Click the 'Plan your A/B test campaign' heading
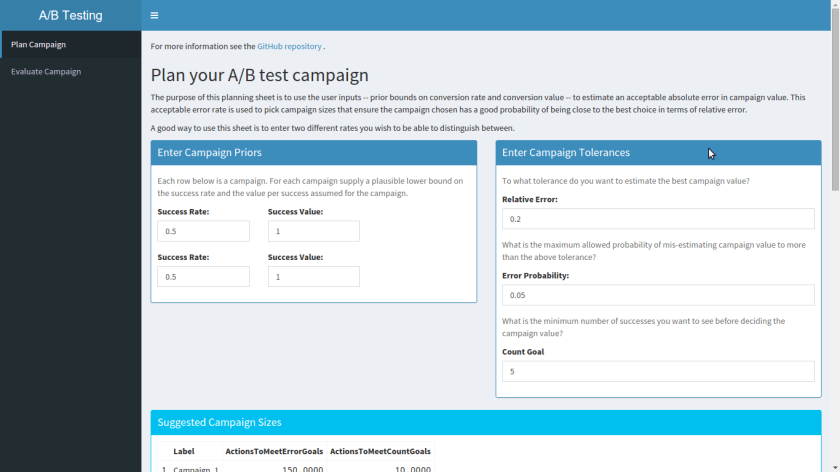Image resolution: width=840 pixels, height=472 pixels. tap(259, 75)
